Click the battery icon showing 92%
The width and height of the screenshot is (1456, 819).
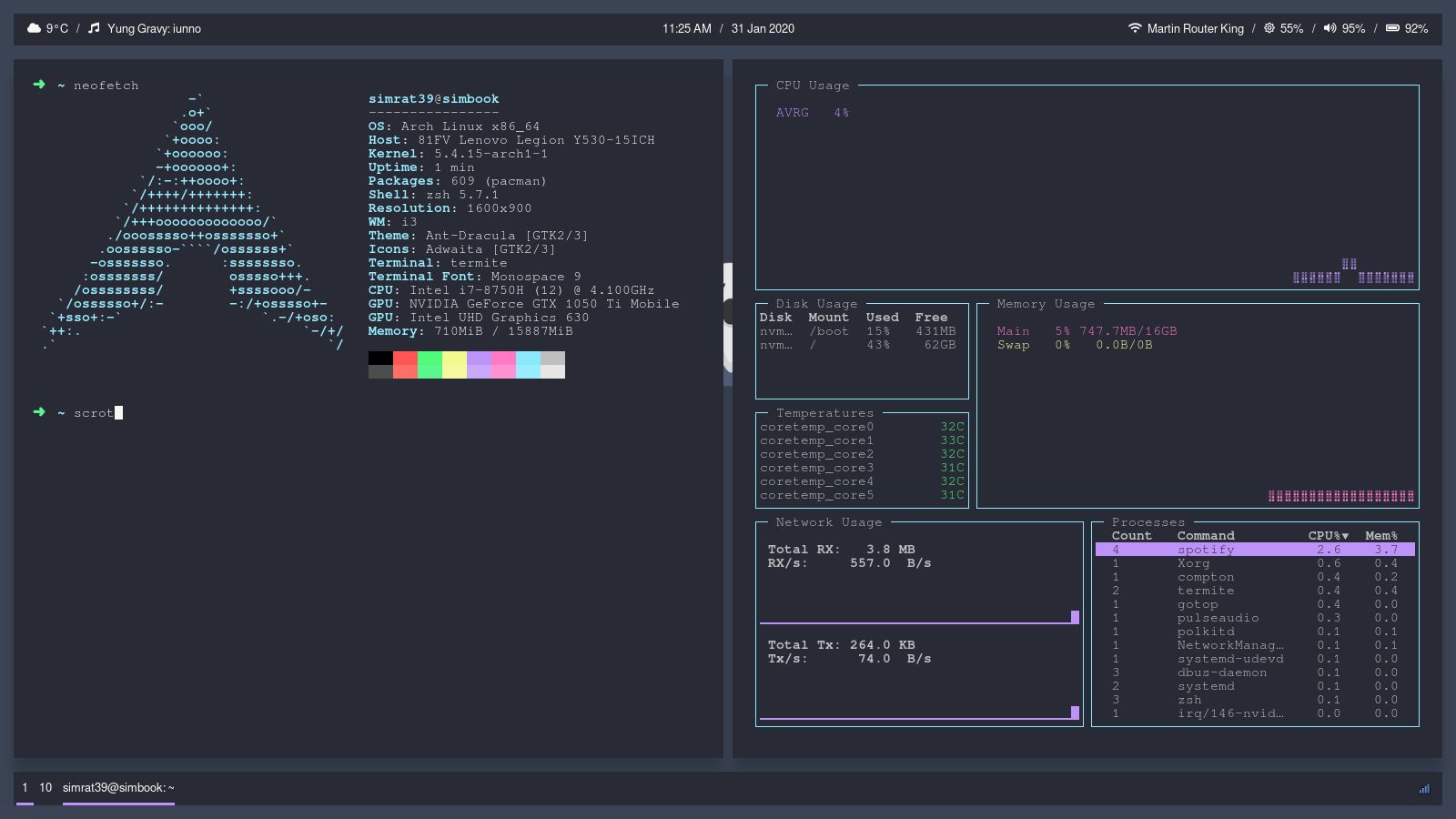(1392, 28)
